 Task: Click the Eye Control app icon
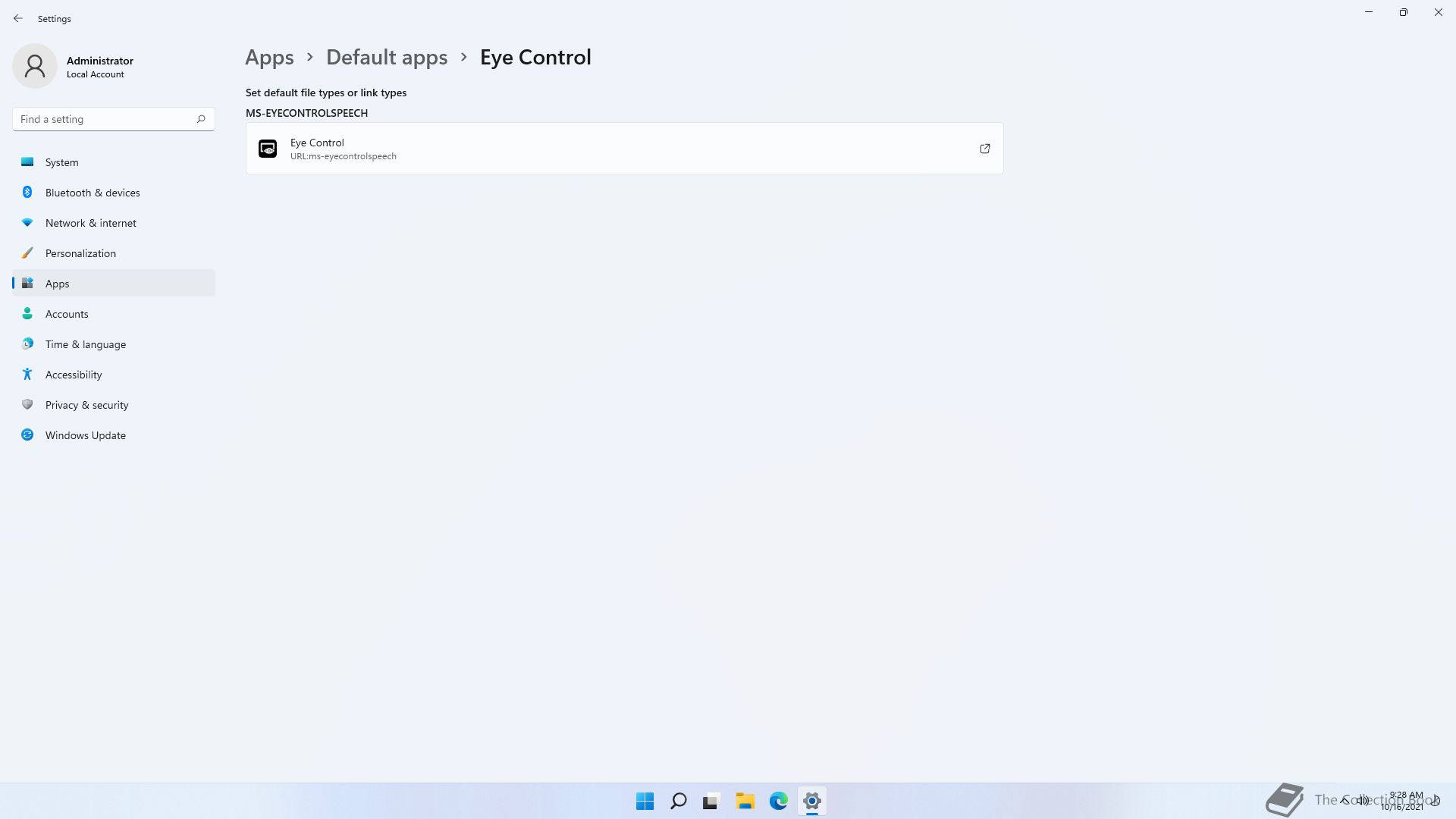click(268, 149)
